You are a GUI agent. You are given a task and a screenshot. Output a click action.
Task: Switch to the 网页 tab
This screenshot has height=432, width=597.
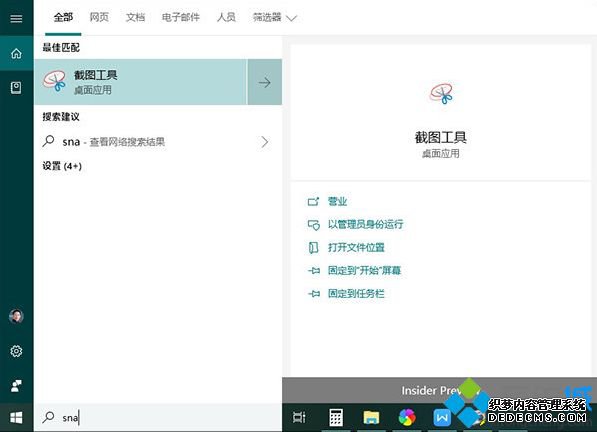(x=99, y=17)
